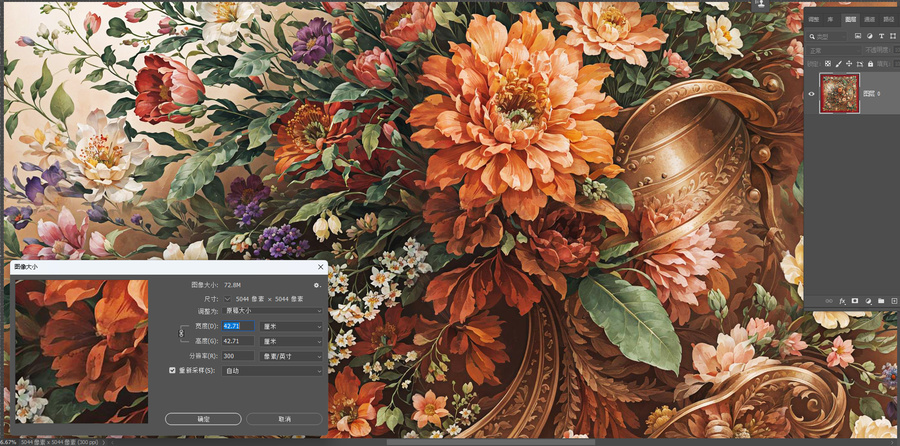Click the 72.8M image size value
The width and height of the screenshot is (900, 446).
point(232,285)
